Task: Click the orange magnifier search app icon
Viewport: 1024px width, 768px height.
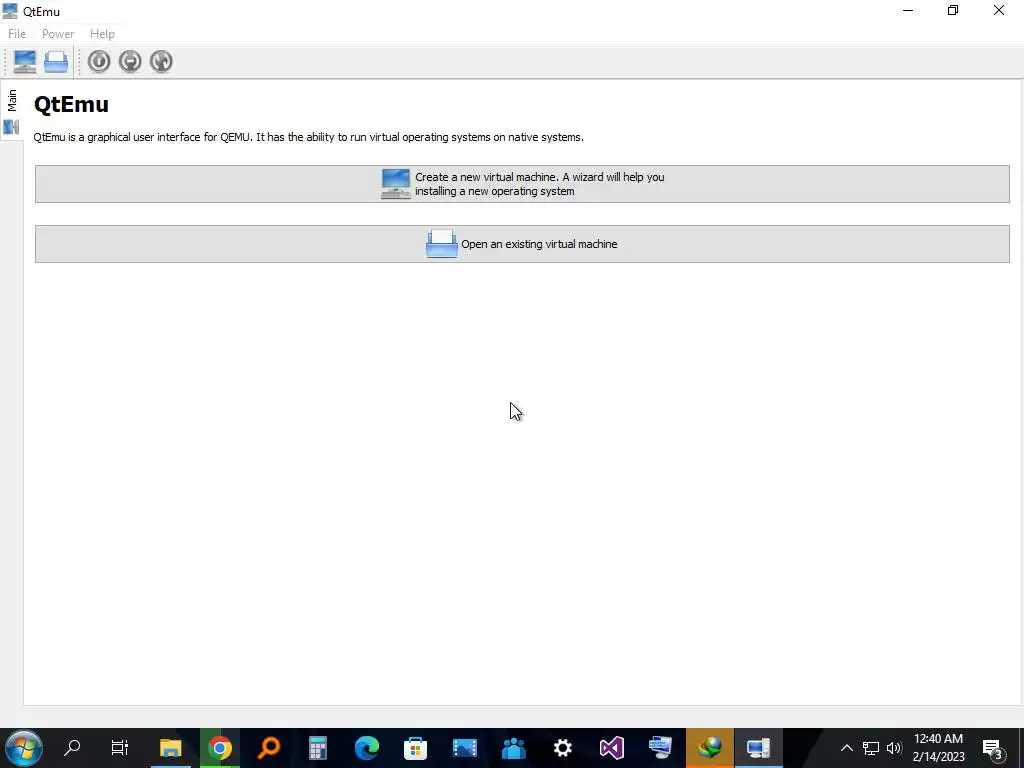Action: tap(268, 748)
